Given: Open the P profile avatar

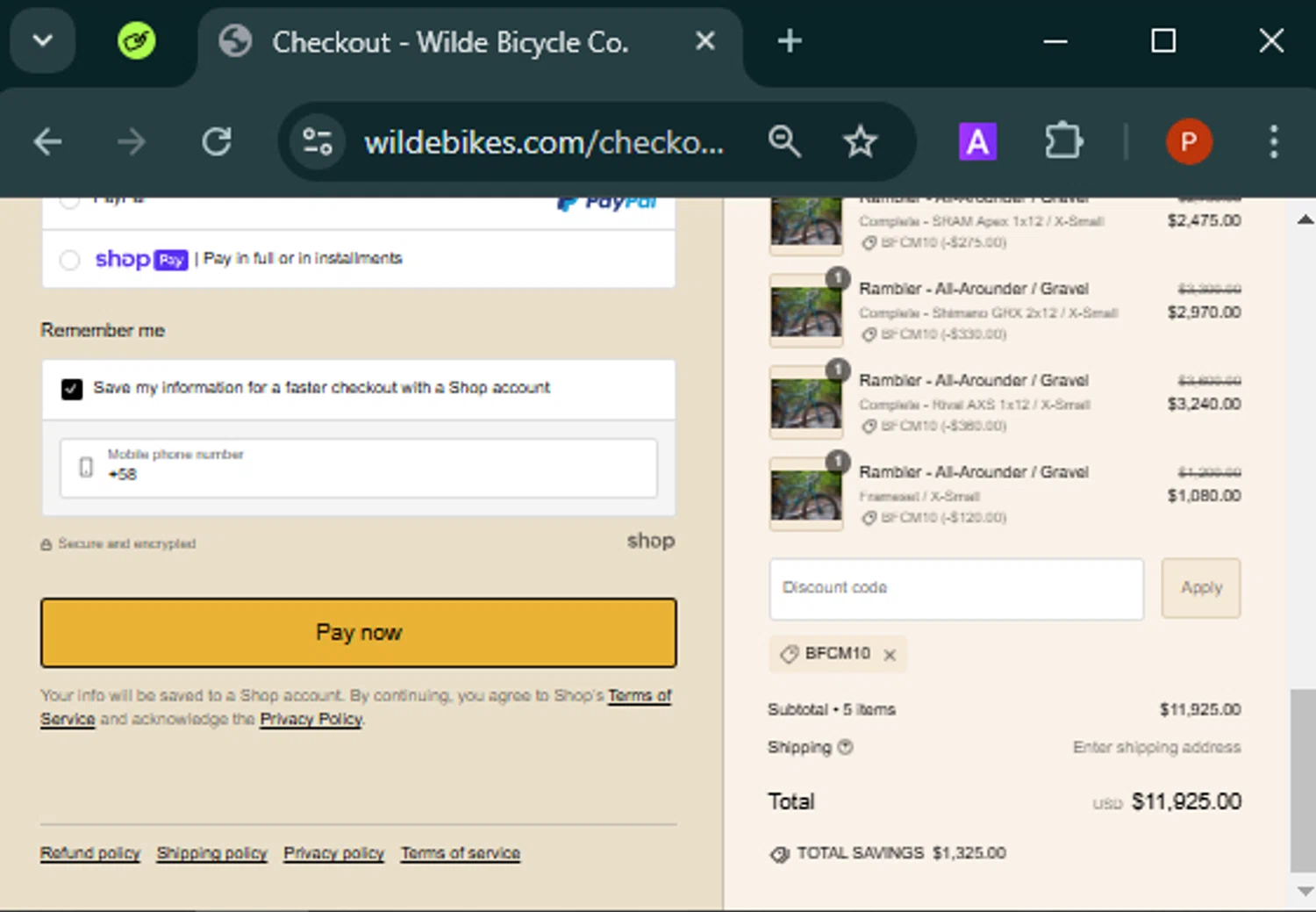Looking at the screenshot, I should click(x=1189, y=141).
